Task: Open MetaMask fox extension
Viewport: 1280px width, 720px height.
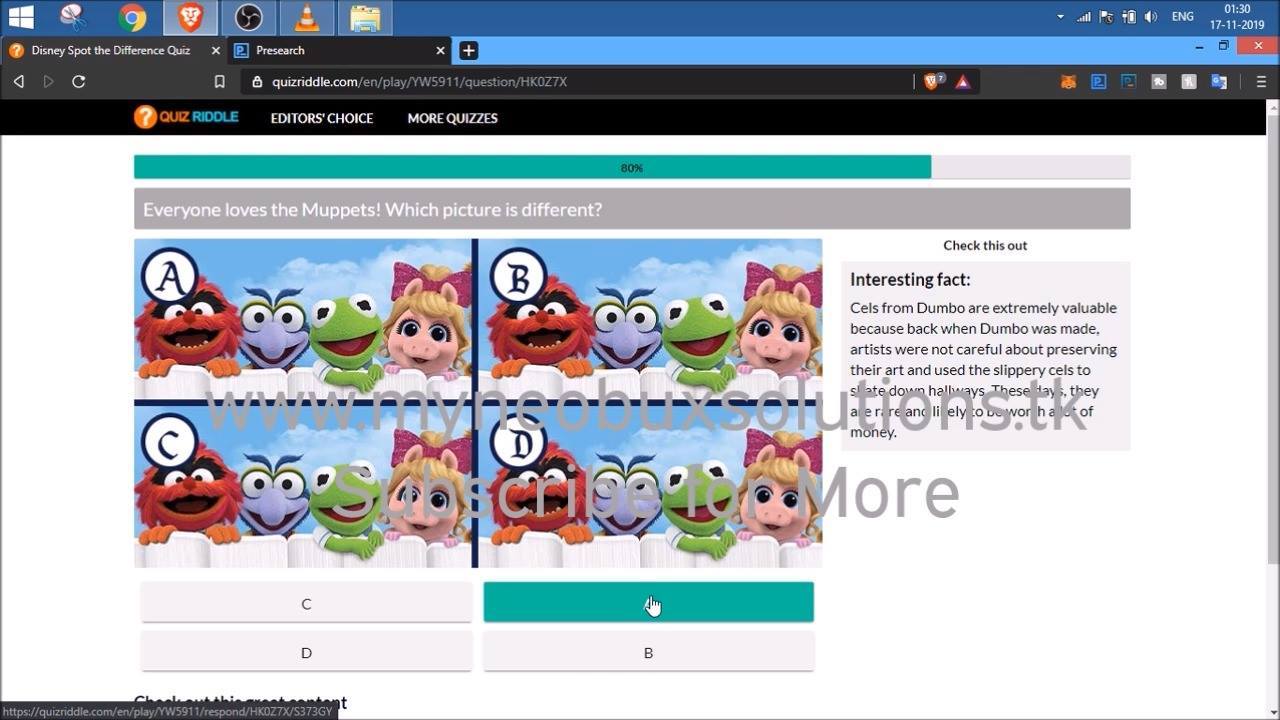Action: (1068, 82)
